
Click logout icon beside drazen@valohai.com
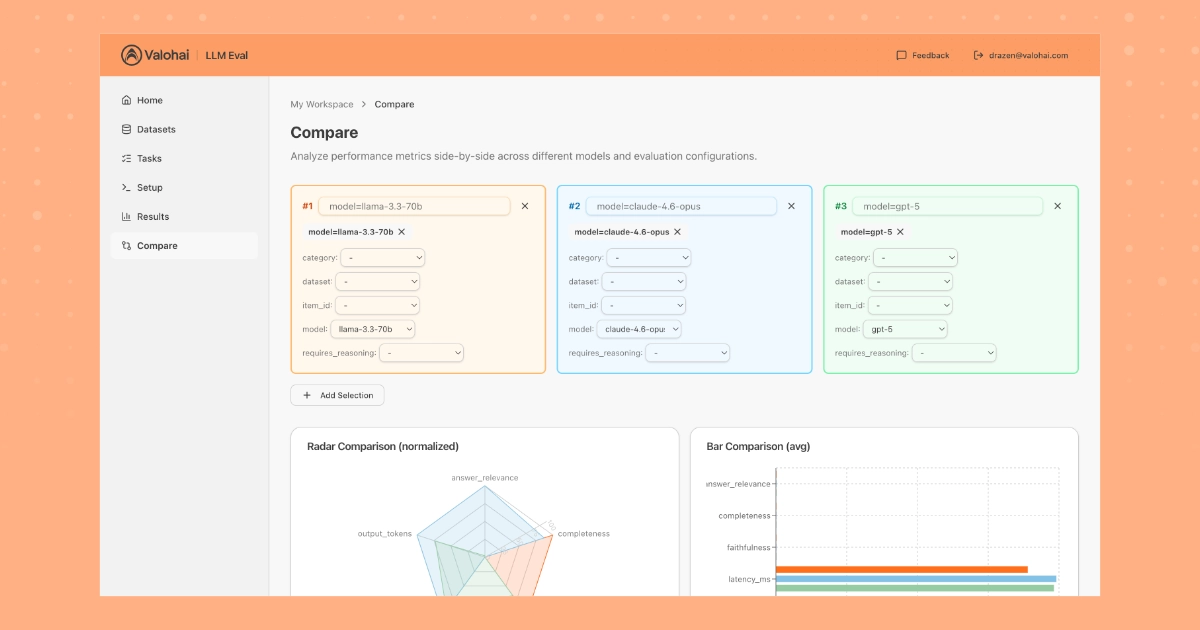(978, 56)
